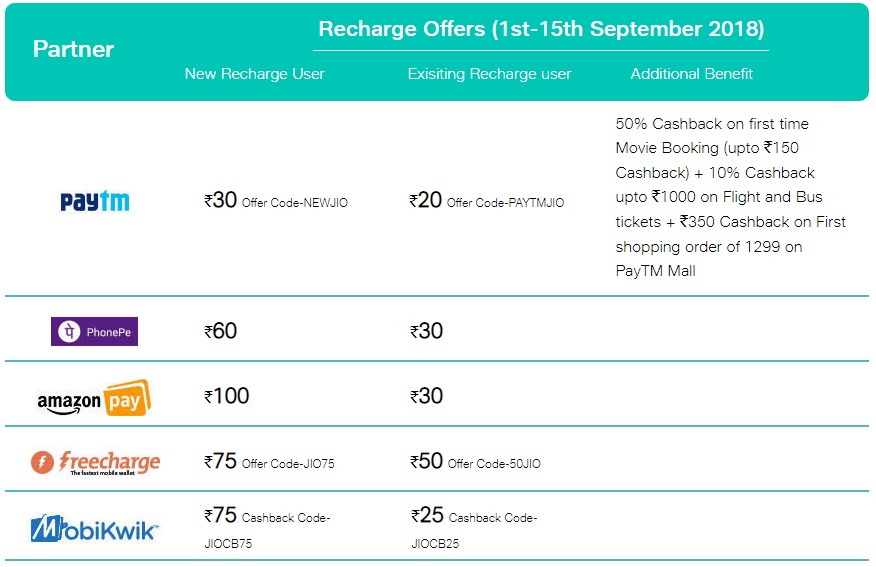876x567 pixels.
Task: Click the ₹60 PhonePe new user offer
Action: pos(220,331)
